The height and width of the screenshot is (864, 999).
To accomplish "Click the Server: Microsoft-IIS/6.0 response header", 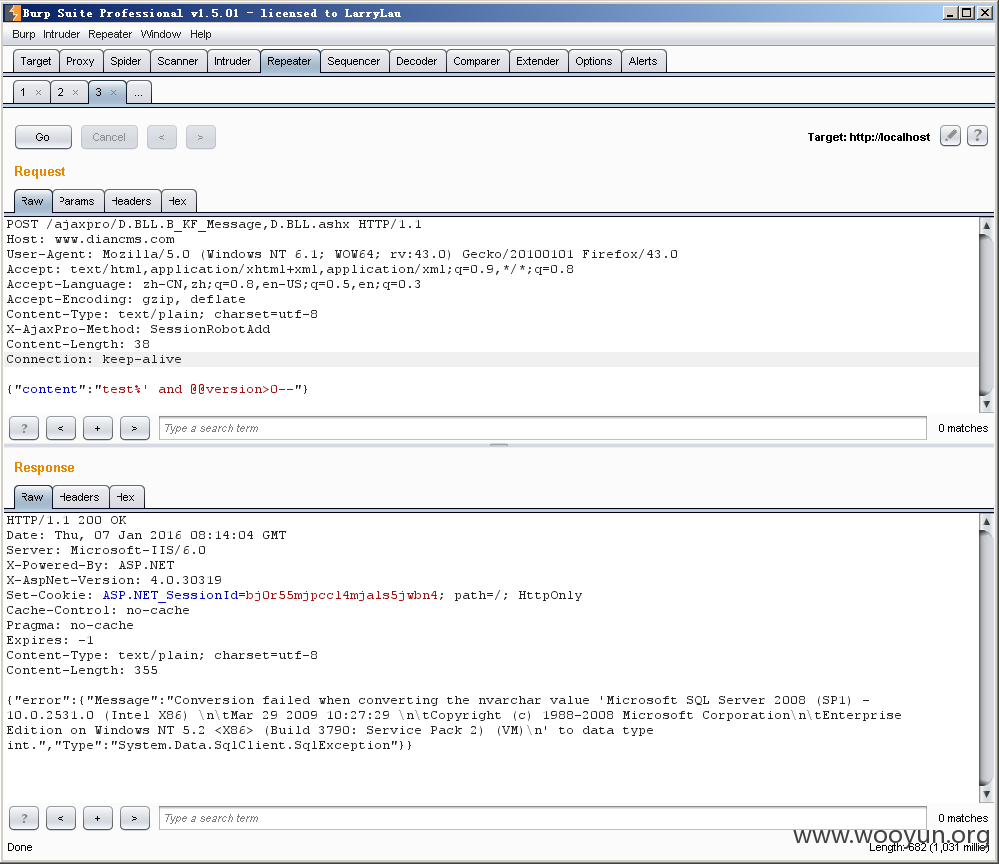I will pos(106,551).
